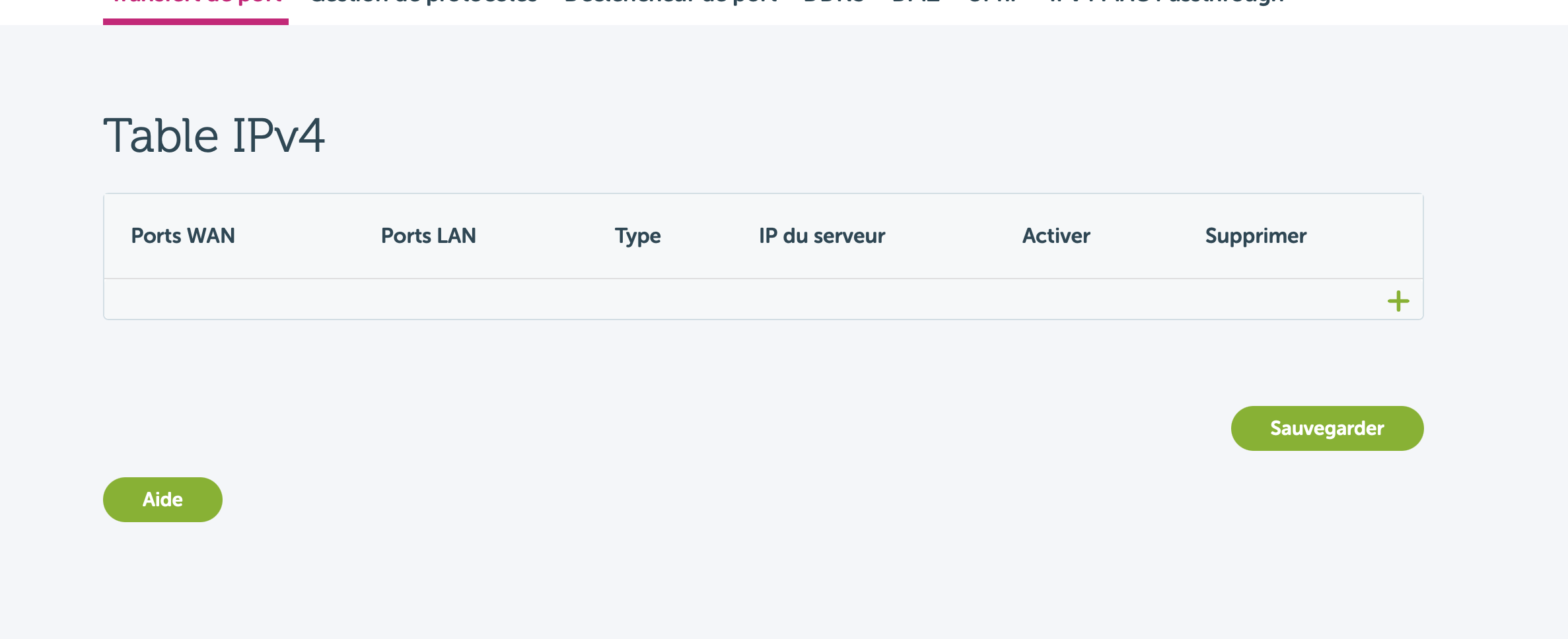Click the Supprimer column header
The image size is (1568, 639).
[x=1256, y=236]
